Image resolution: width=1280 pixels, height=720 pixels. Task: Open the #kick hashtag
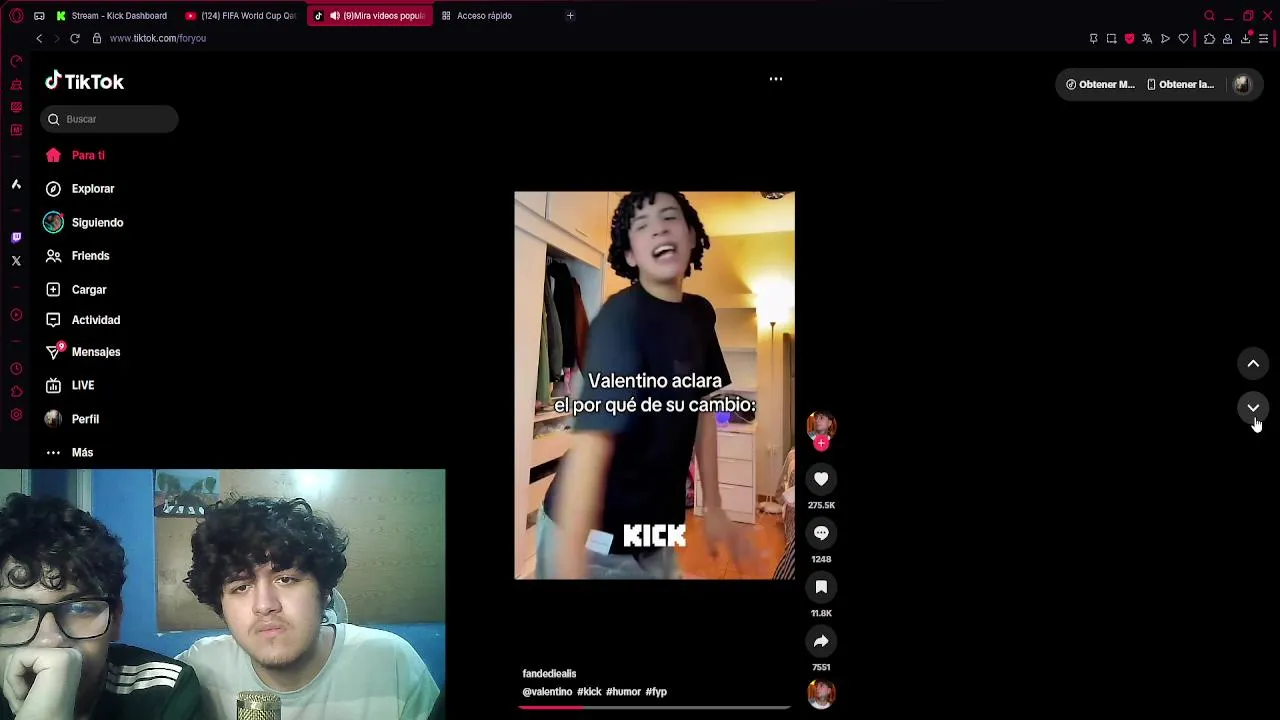(589, 692)
